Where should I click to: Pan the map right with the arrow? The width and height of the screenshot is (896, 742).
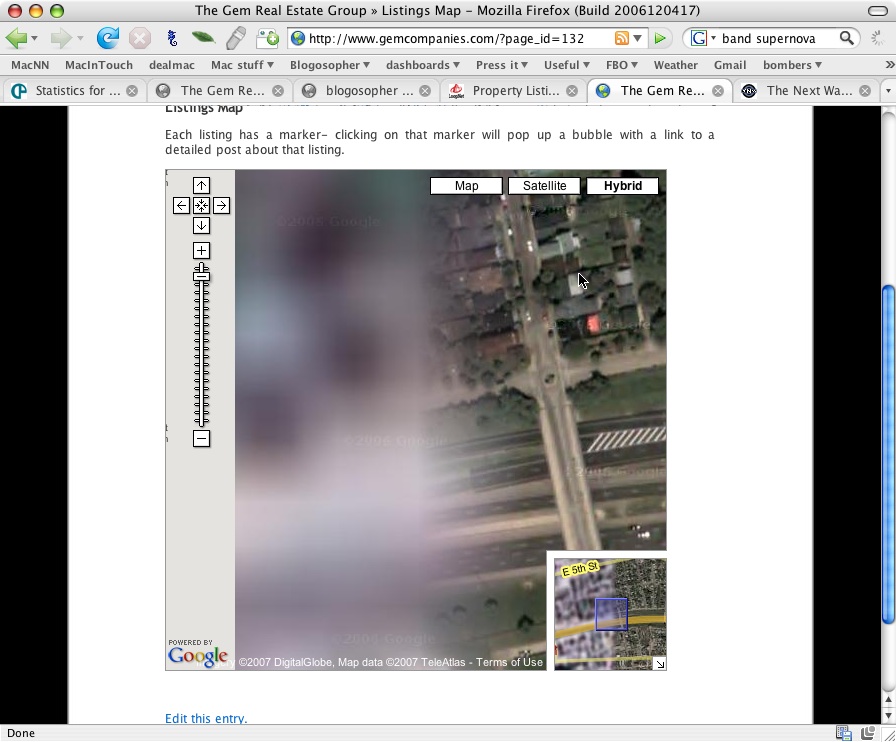click(x=221, y=205)
